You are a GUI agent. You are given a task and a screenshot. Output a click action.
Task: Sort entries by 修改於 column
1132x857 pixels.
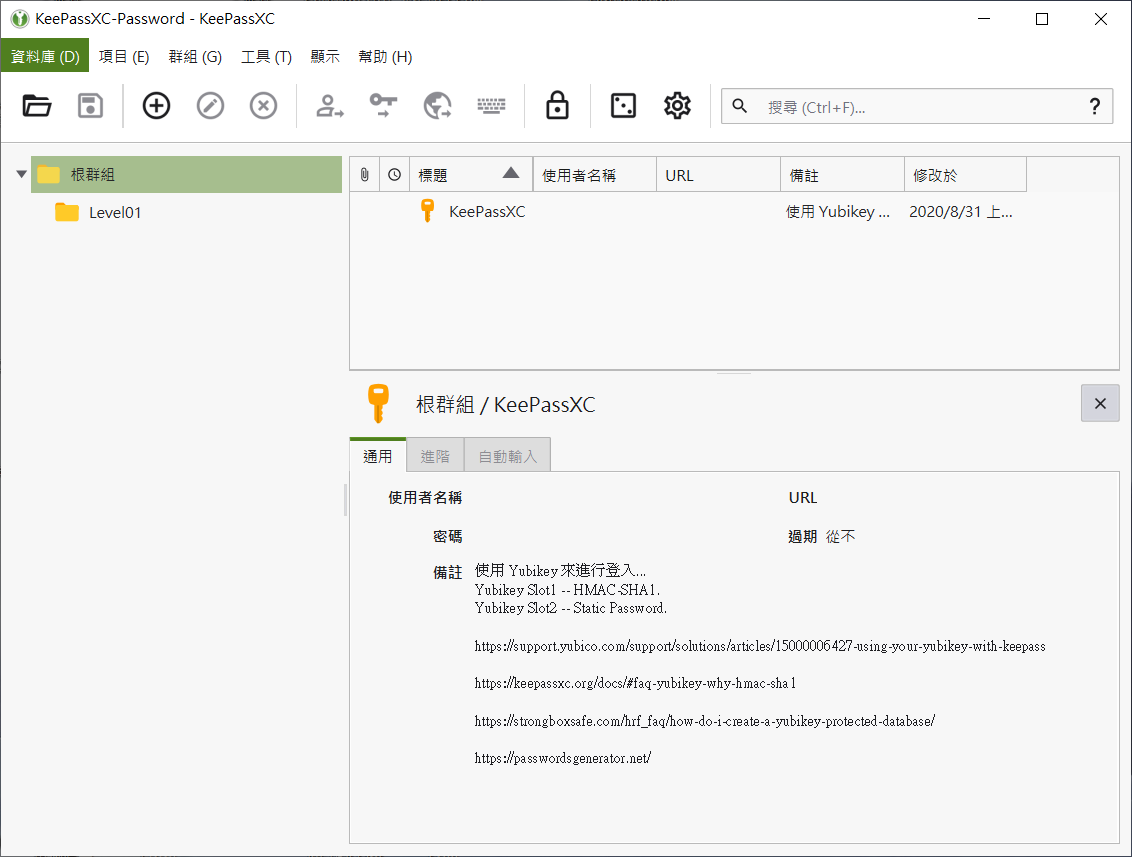tap(965, 175)
